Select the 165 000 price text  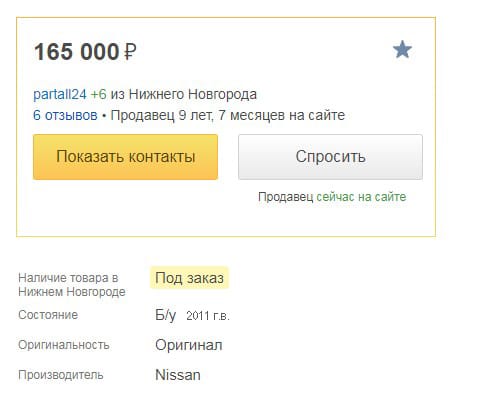coord(77,52)
